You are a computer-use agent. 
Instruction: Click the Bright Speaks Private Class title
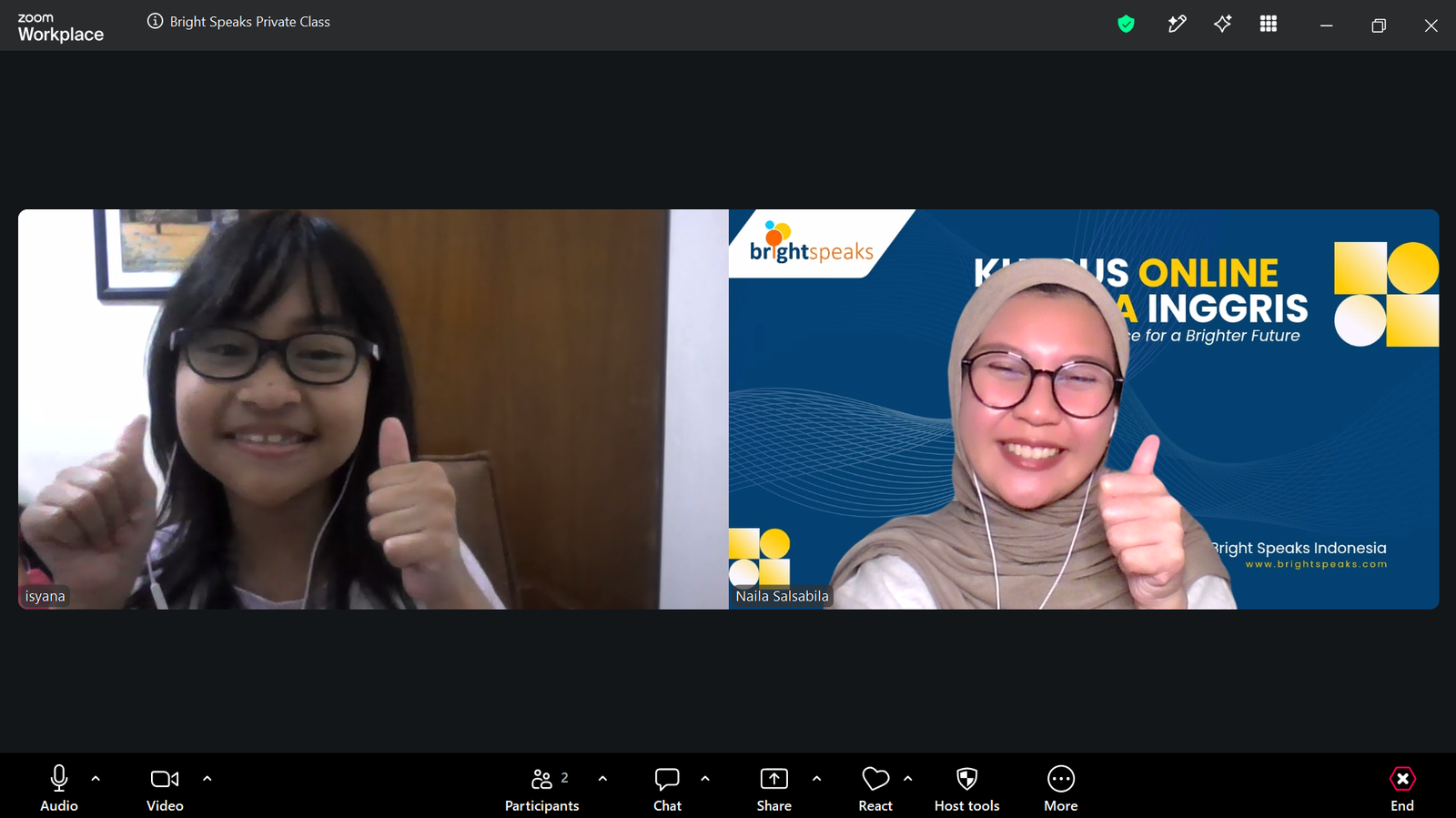coord(250,22)
